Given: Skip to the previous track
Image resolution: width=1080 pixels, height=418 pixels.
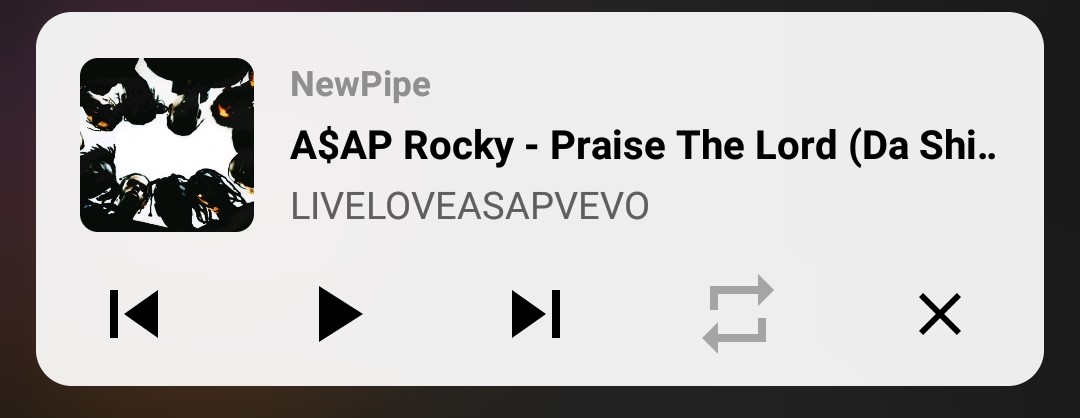Looking at the screenshot, I should (x=134, y=314).
